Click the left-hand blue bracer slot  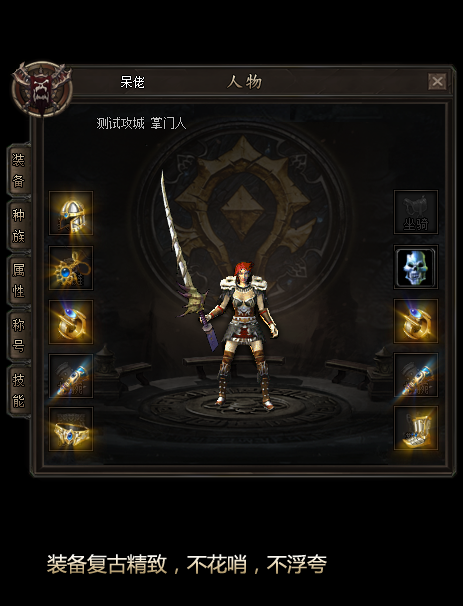pos(71,376)
